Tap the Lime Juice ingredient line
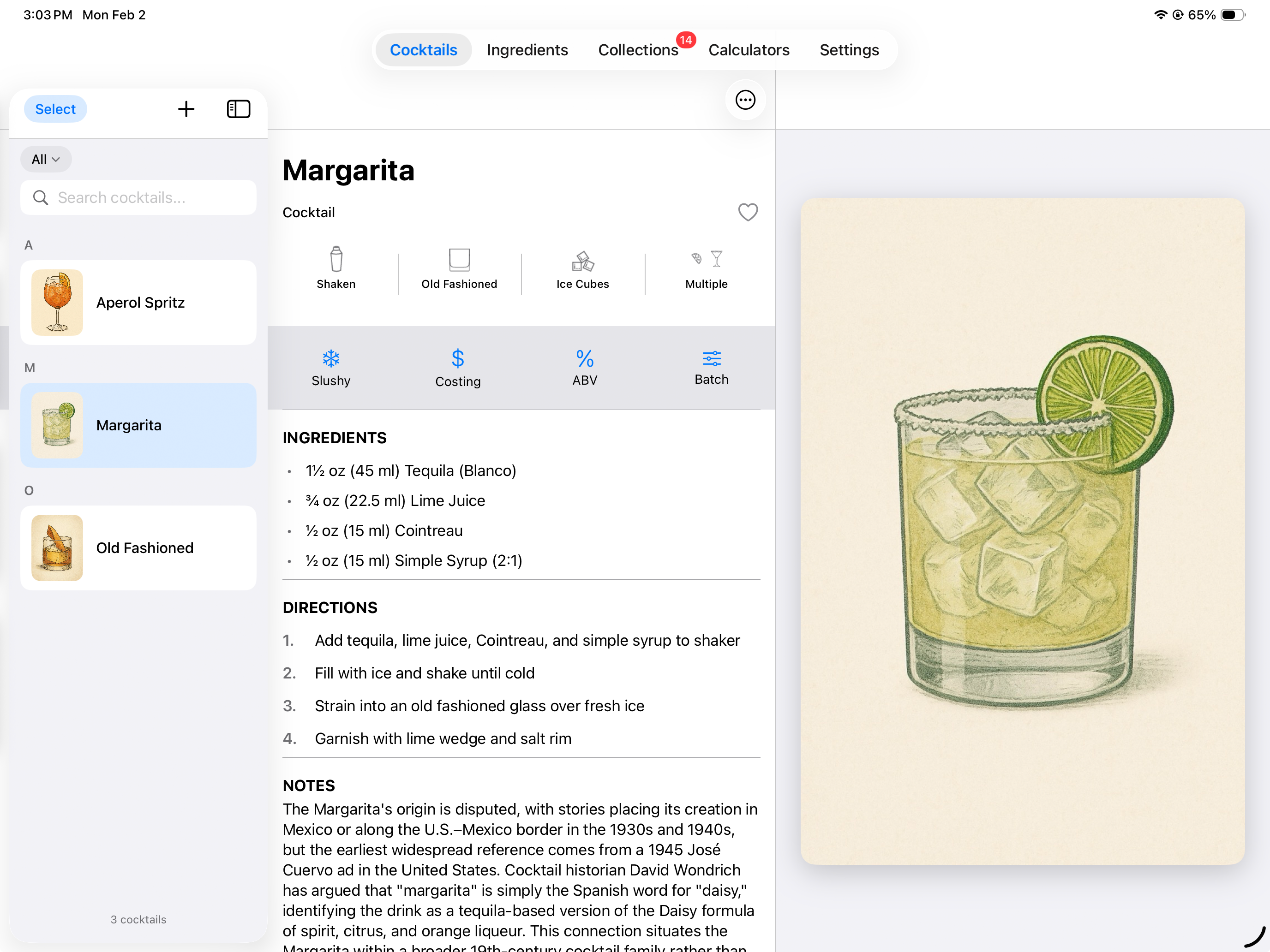The width and height of the screenshot is (1270, 952). (395, 500)
